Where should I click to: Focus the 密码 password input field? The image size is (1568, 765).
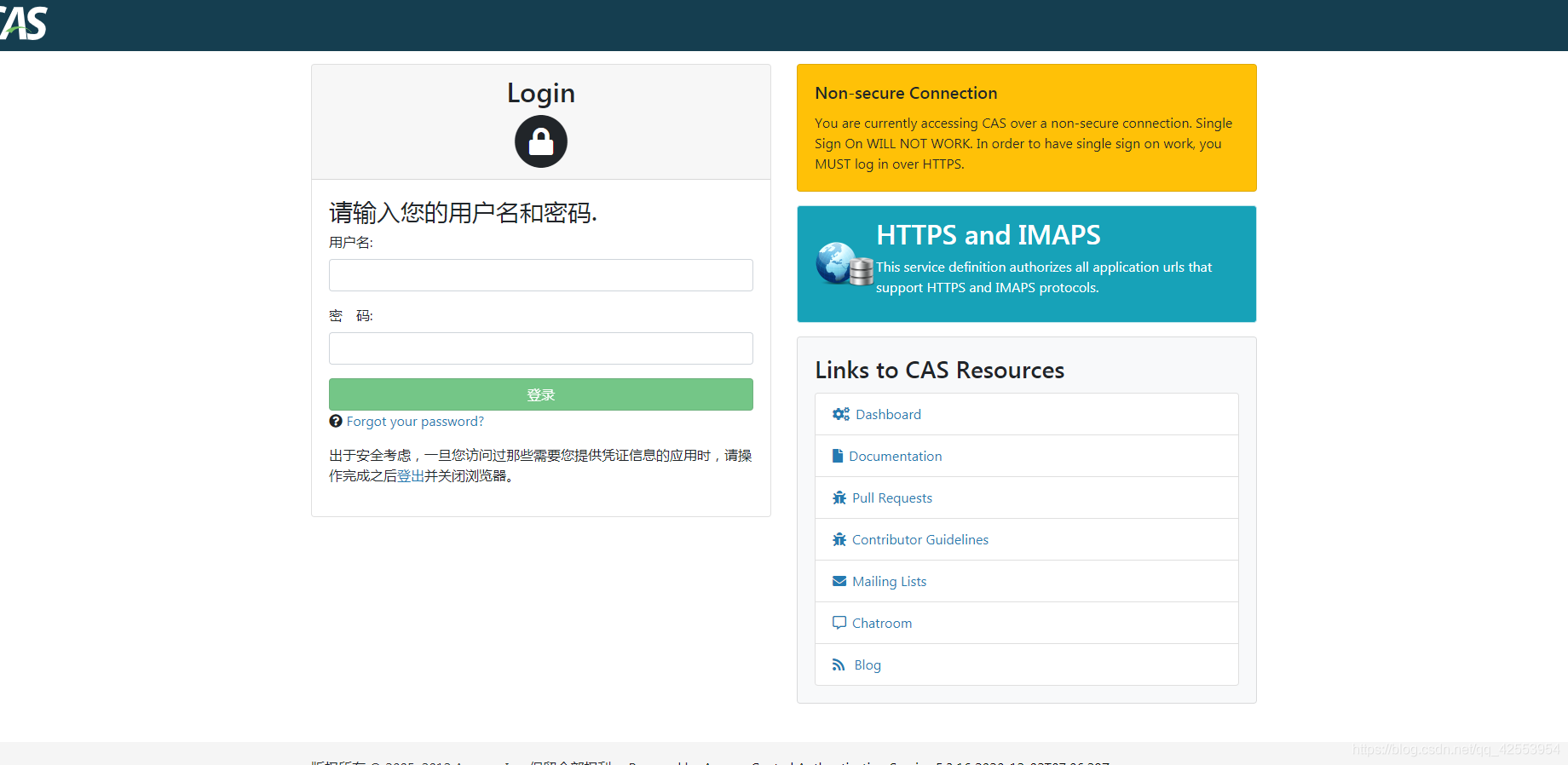[541, 348]
